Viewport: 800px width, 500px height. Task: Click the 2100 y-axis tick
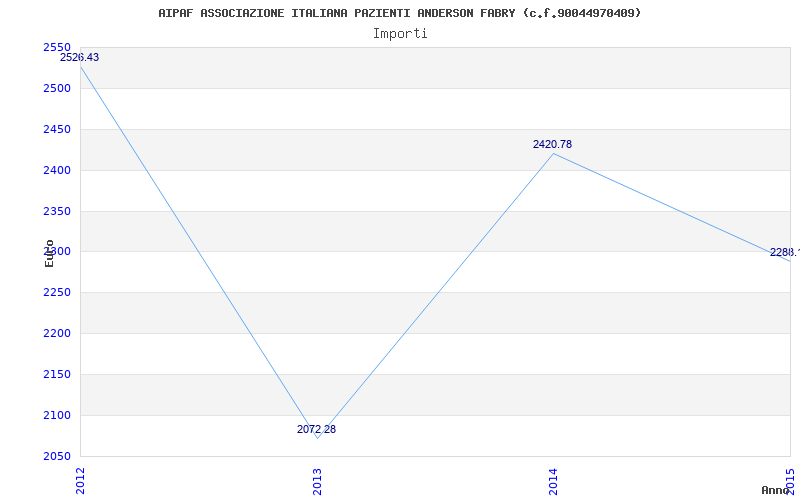click(x=57, y=415)
